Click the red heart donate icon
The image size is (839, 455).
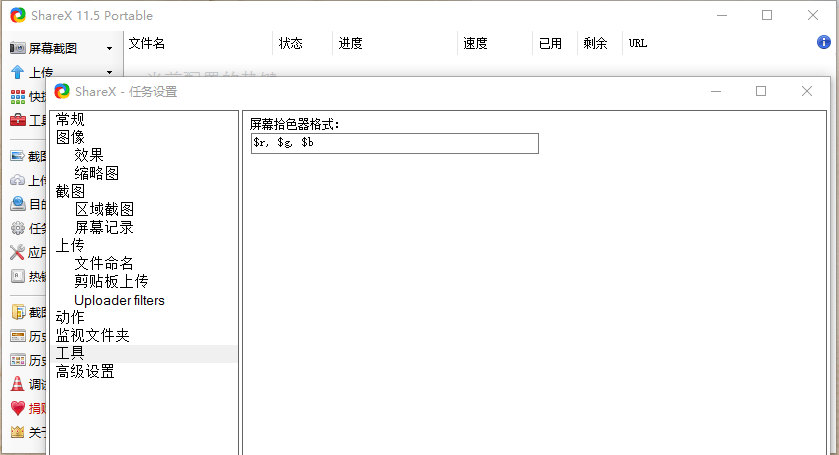coord(17,408)
